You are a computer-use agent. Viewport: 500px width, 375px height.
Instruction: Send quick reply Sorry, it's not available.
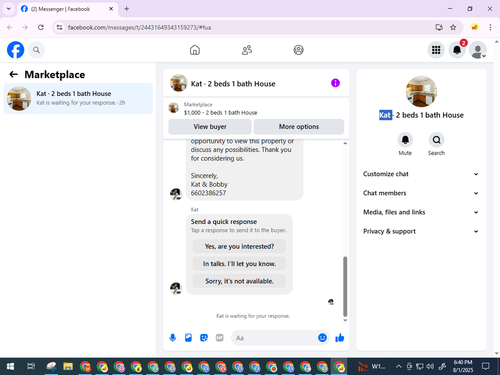pyautogui.click(x=239, y=281)
